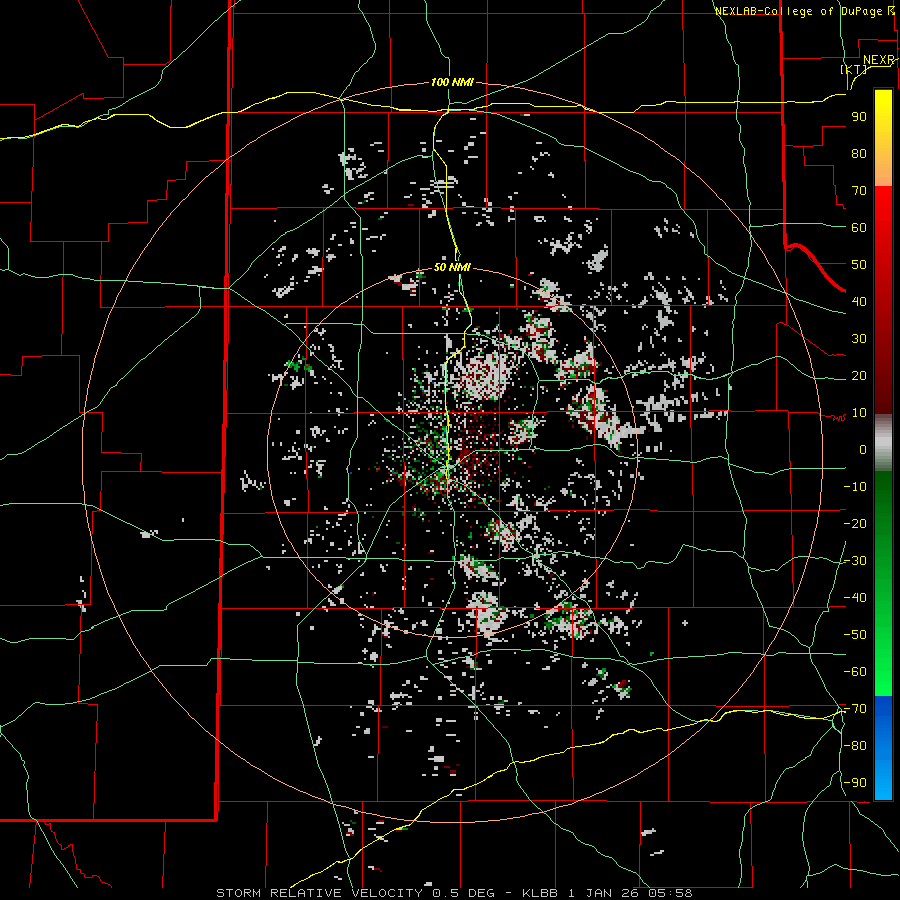Click the 50 value on the velocity scale
Screen dimensions: 900x900
click(x=859, y=265)
